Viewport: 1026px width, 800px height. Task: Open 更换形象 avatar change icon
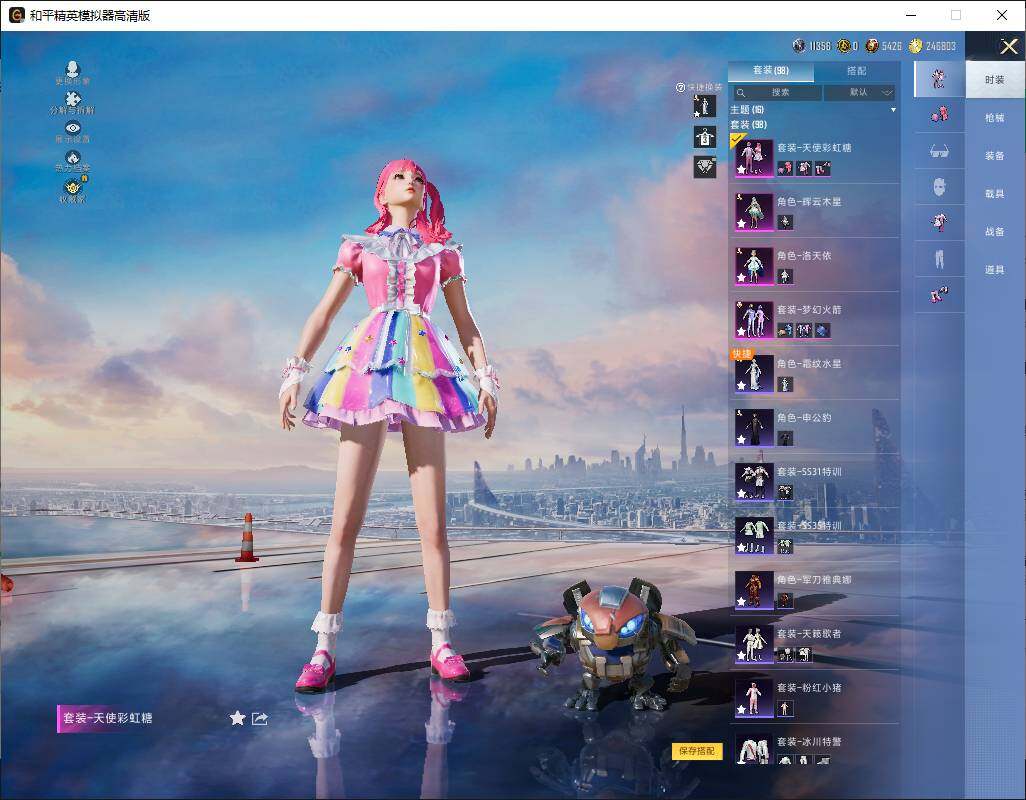click(x=72, y=70)
